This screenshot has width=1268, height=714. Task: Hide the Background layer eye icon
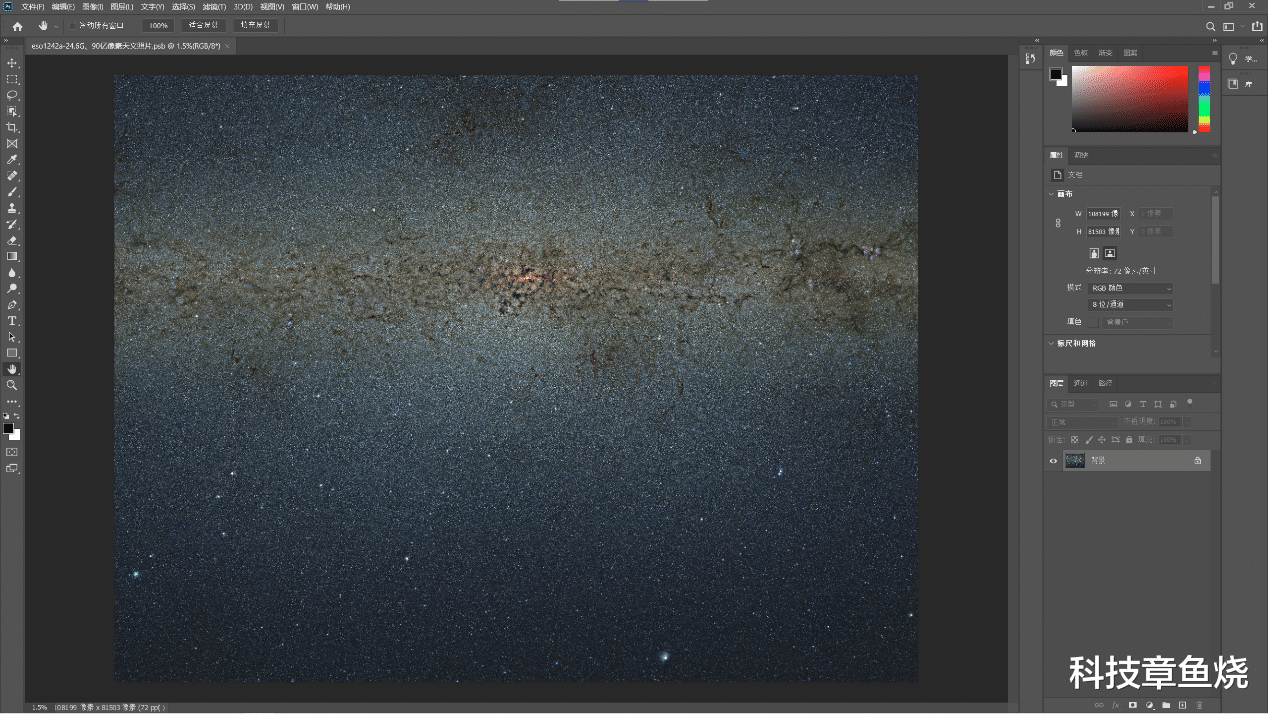coord(1053,461)
